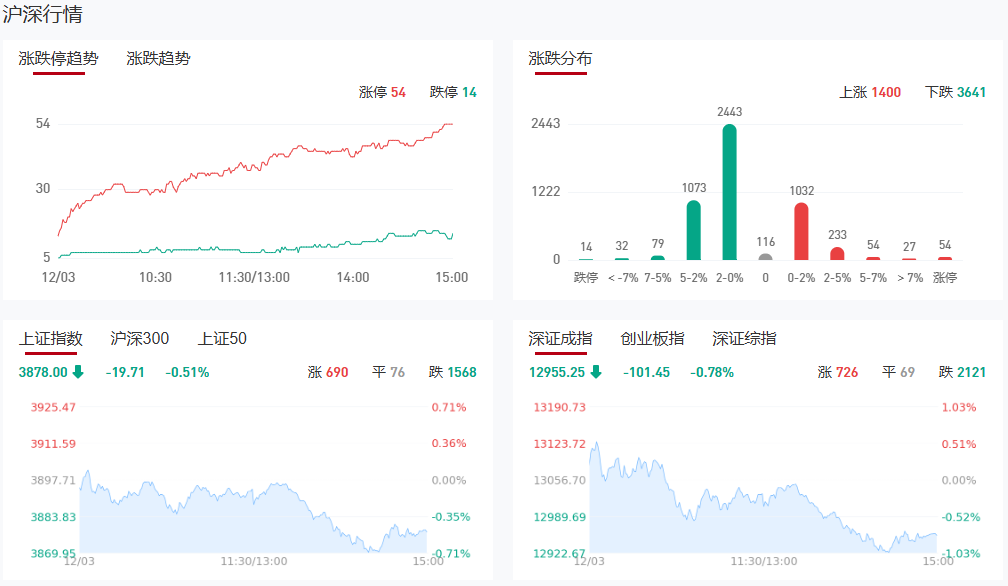Click the green 5-2% bar labeled 1073

[x=693, y=230]
